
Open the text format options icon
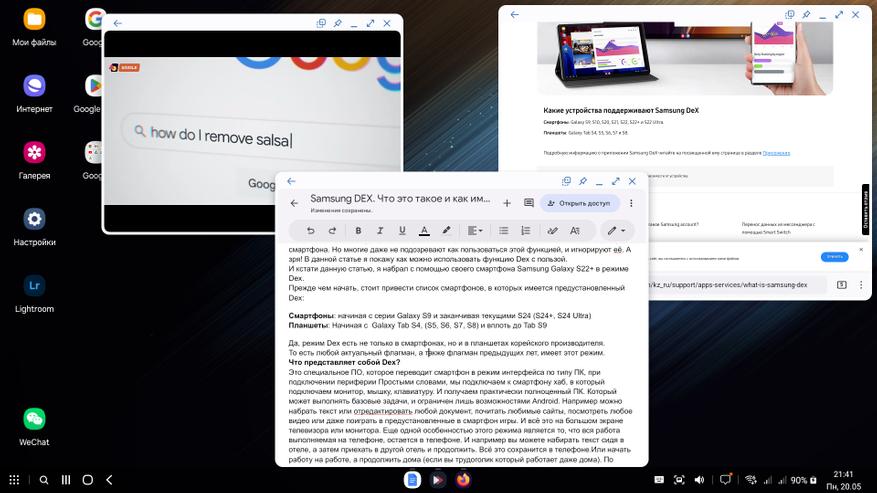(574, 231)
